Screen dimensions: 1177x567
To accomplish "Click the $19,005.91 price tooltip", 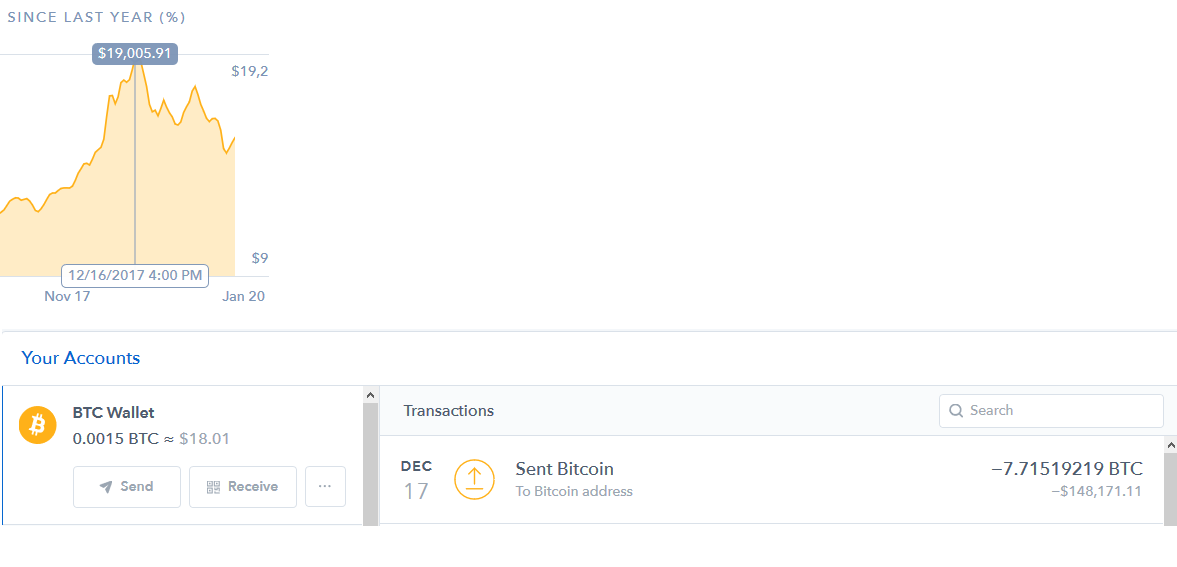I will 135,54.
